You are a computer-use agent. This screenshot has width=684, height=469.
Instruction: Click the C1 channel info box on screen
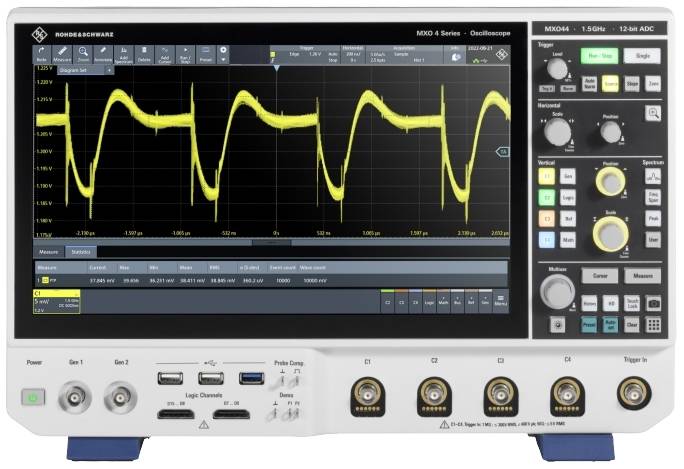pyautogui.click(x=57, y=300)
